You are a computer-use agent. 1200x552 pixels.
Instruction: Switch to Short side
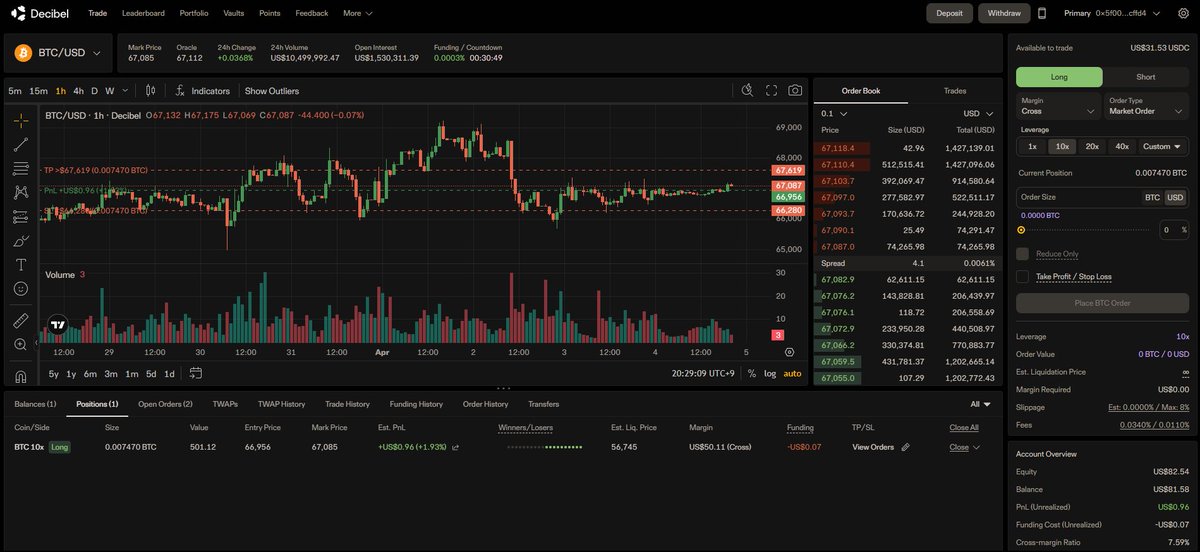point(1146,77)
